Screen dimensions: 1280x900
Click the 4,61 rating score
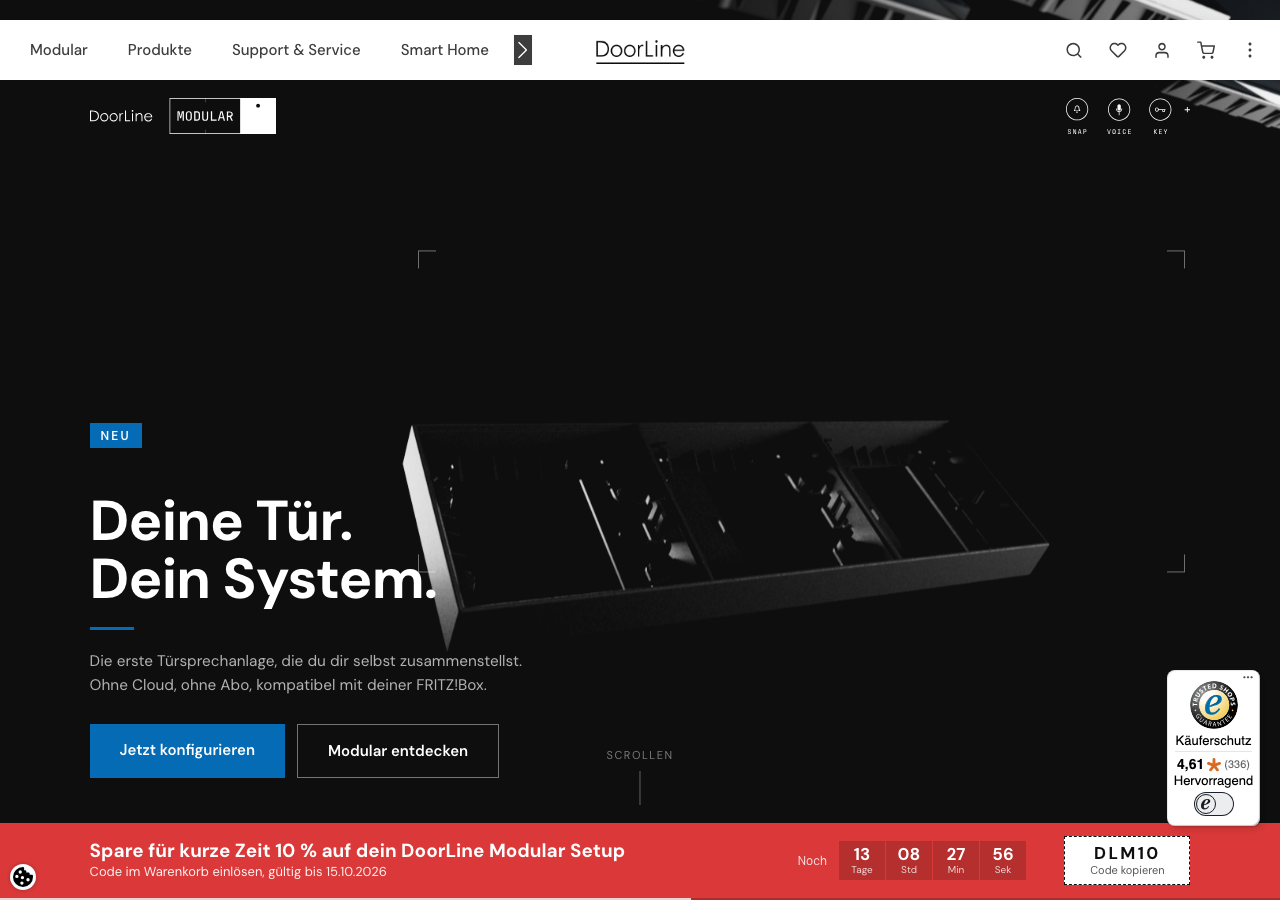pyautogui.click(x=1190, y=764)
